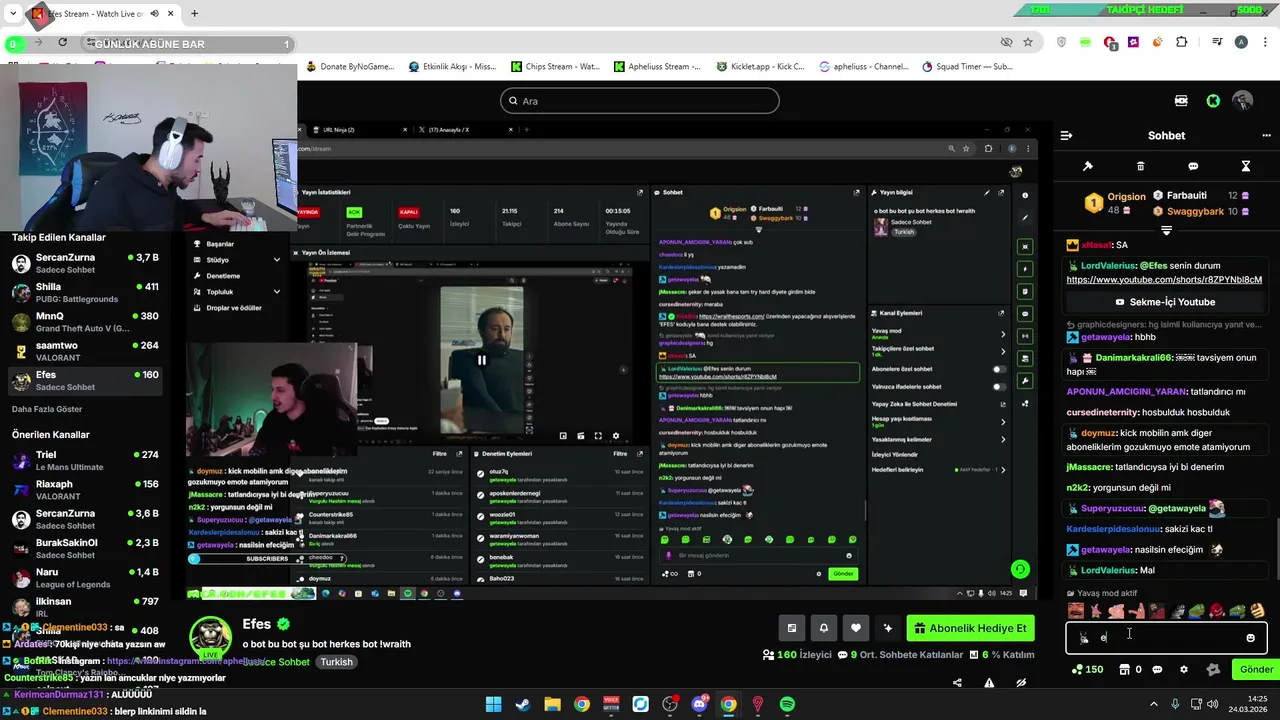Open the system tray hidden icons chevron
1280x720 pixels.
[x=1153, y=704]
